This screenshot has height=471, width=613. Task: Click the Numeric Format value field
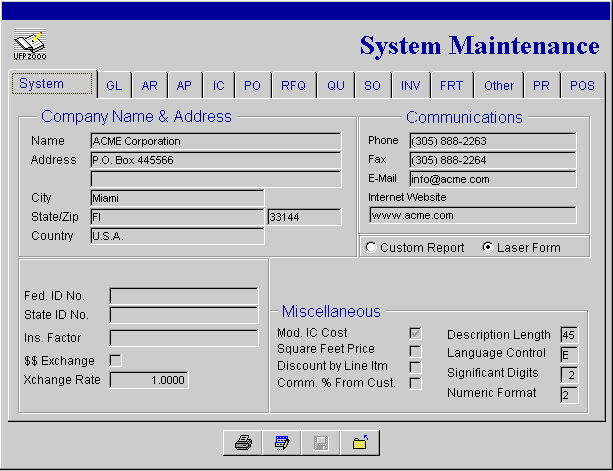click(x=569, y=395)
